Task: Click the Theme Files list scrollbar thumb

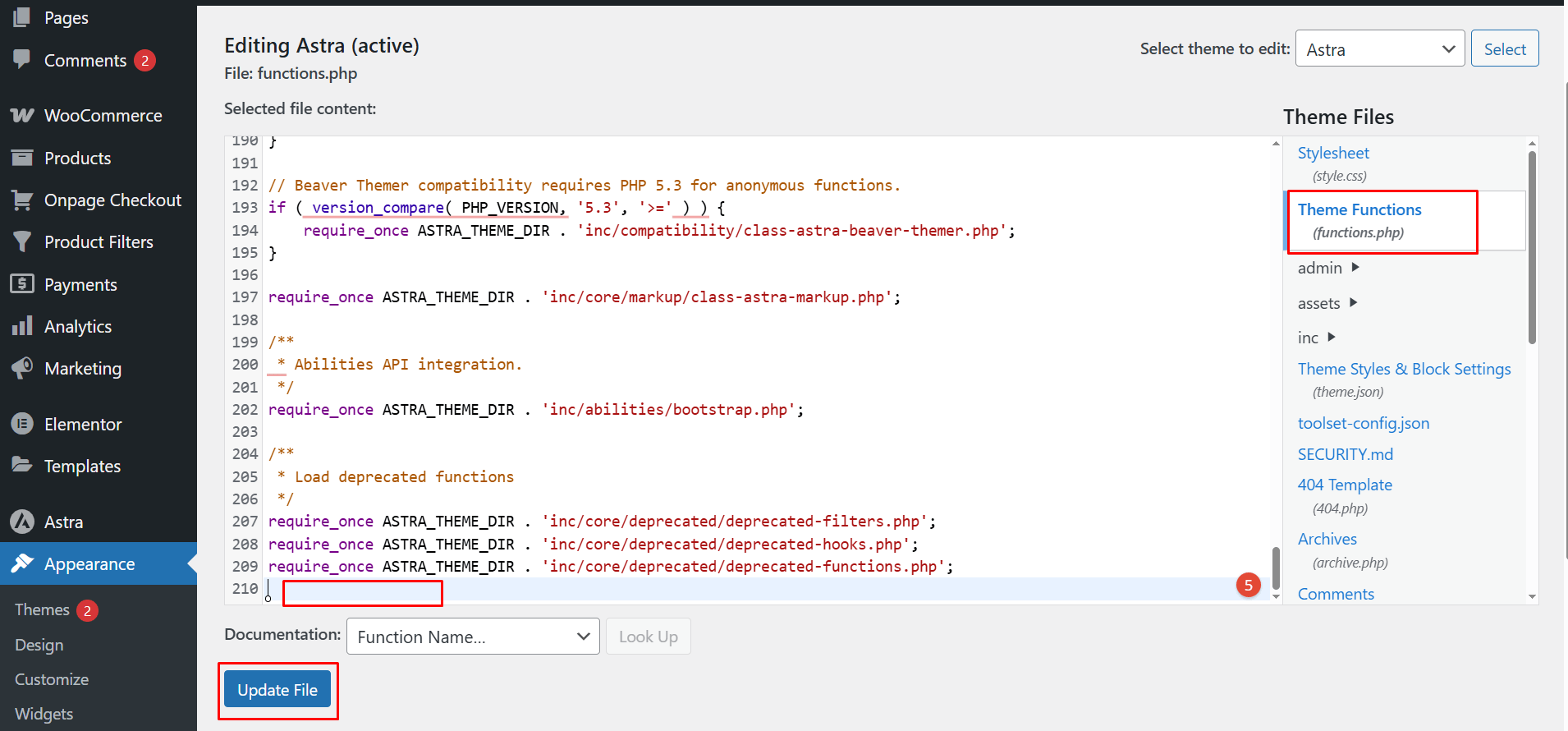Action: 1532,247
